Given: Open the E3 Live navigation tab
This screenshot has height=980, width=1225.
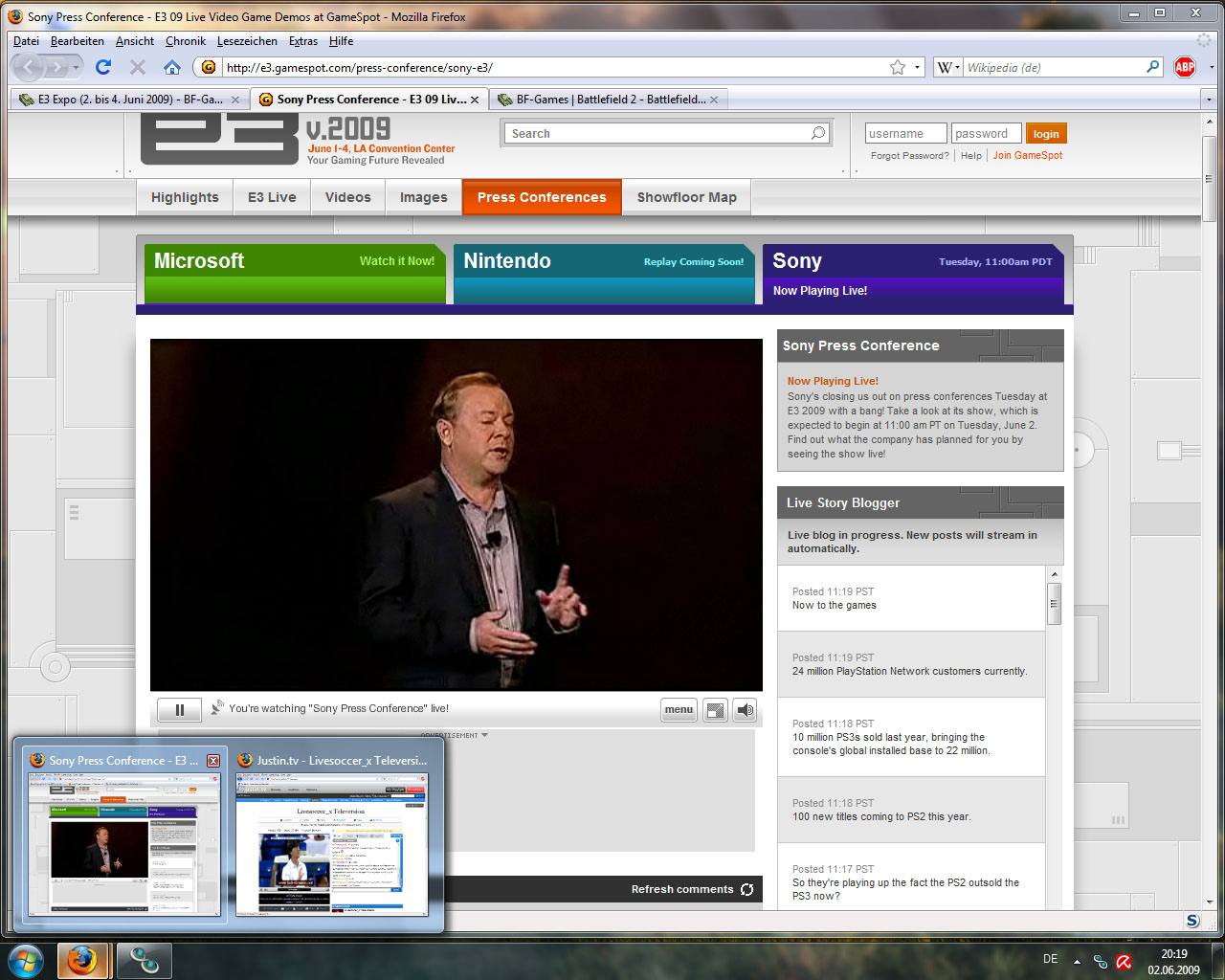Looking at the screenshot, I should [x=272, y=197].
